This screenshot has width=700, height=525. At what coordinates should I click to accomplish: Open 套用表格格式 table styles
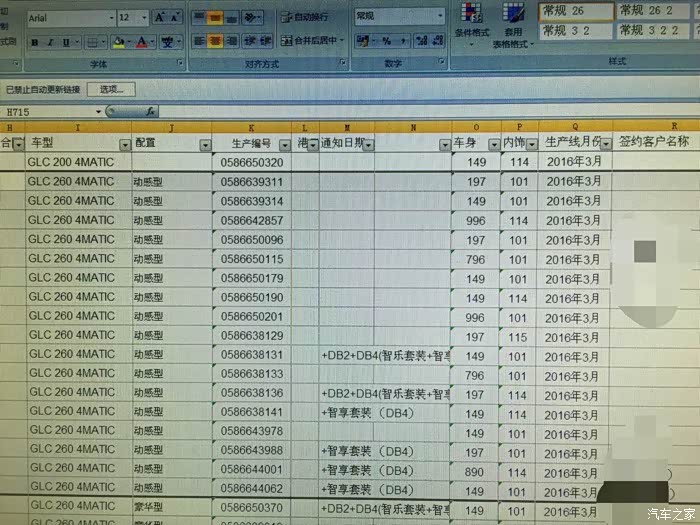[512, 25]
